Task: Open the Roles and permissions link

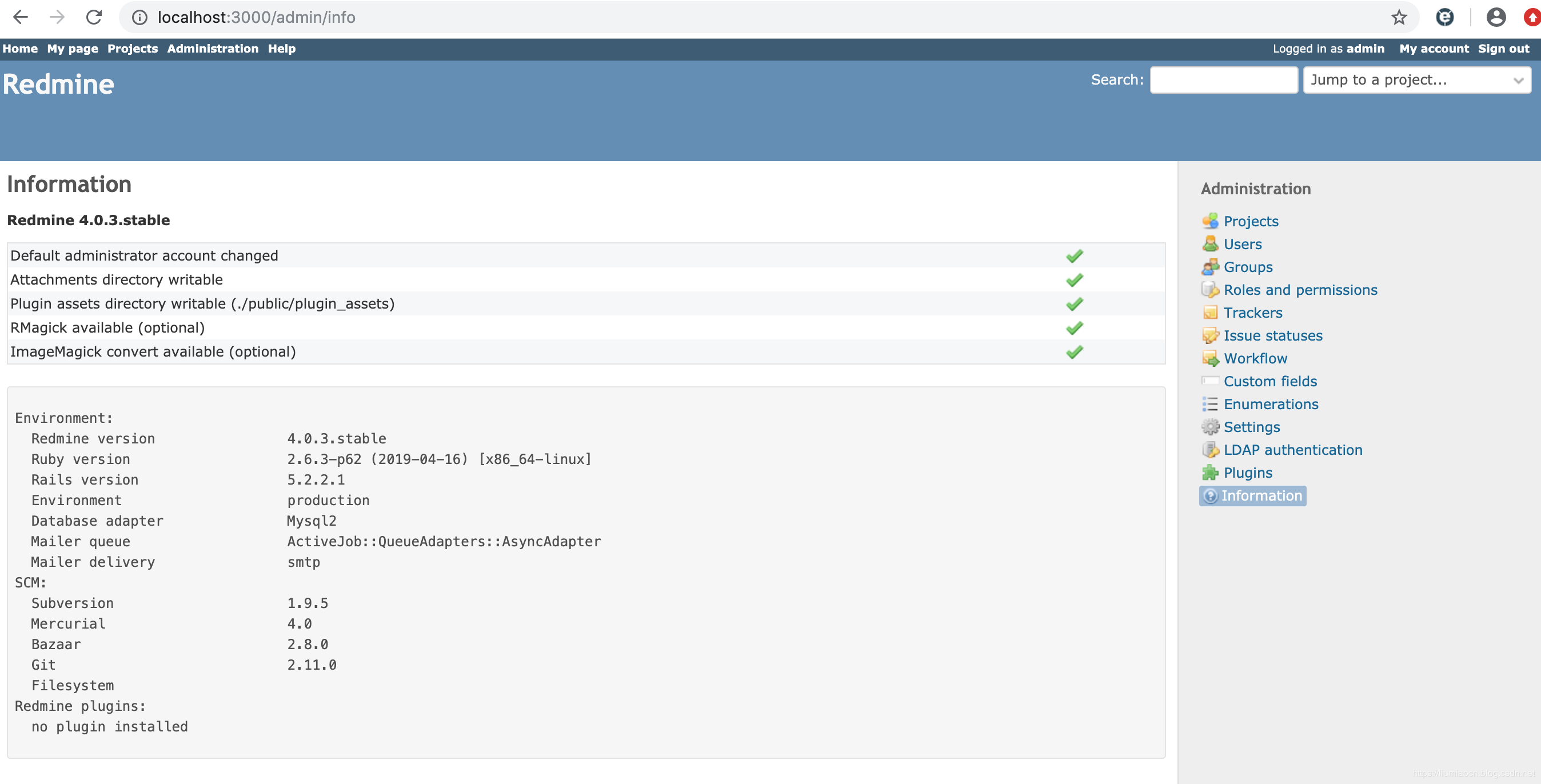Action: [1300, 290]
